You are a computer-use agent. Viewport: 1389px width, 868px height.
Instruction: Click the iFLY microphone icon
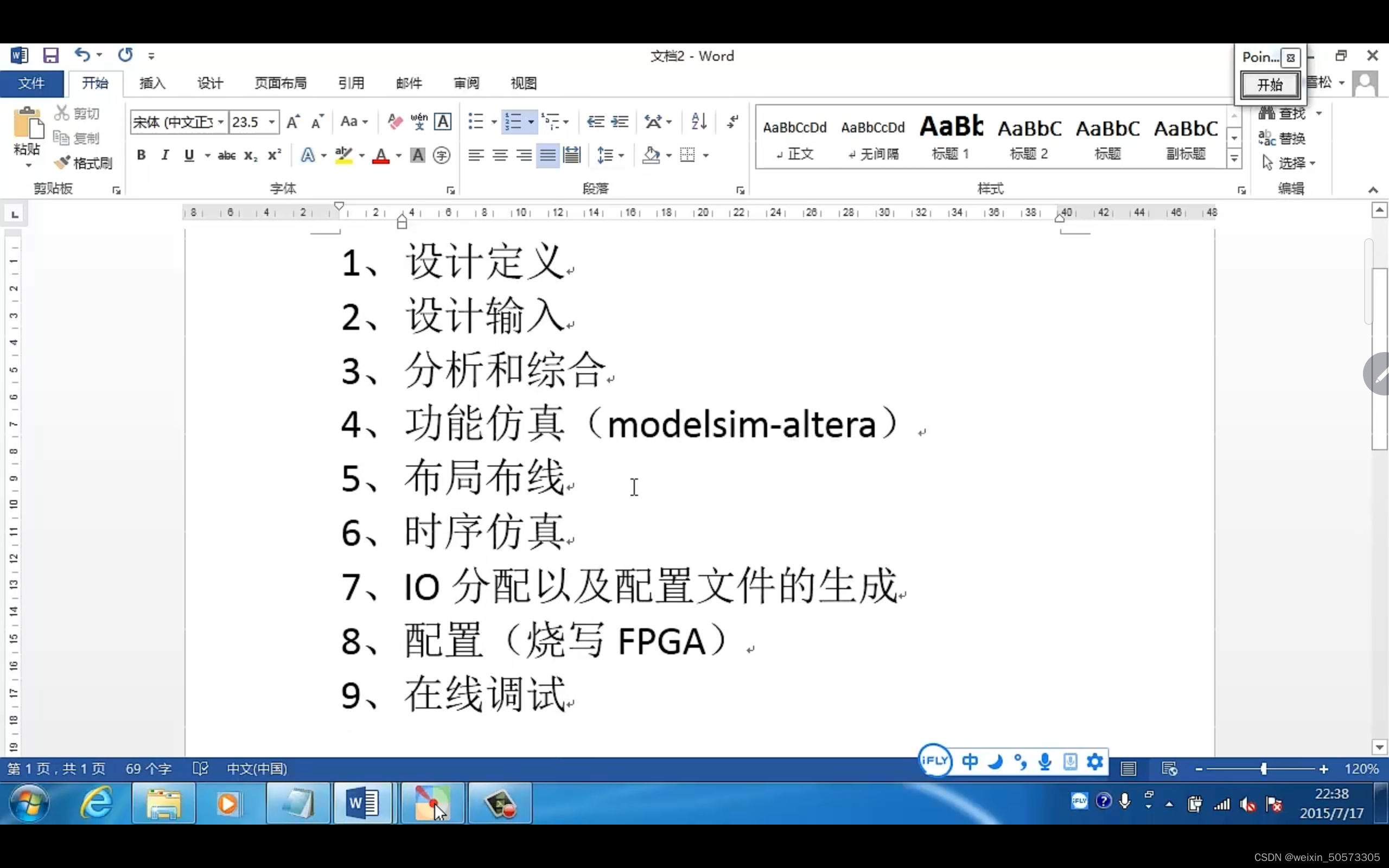pos(1045,762)
